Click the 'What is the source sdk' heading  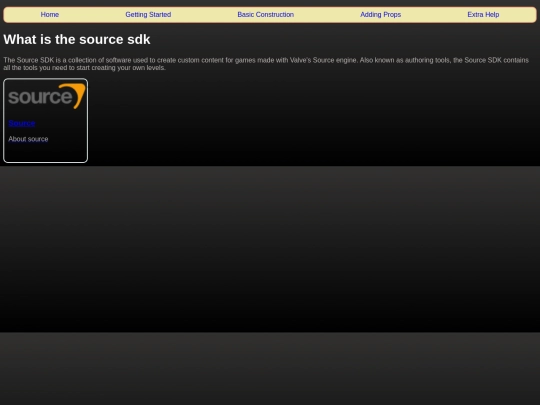[x=77, y=40]
